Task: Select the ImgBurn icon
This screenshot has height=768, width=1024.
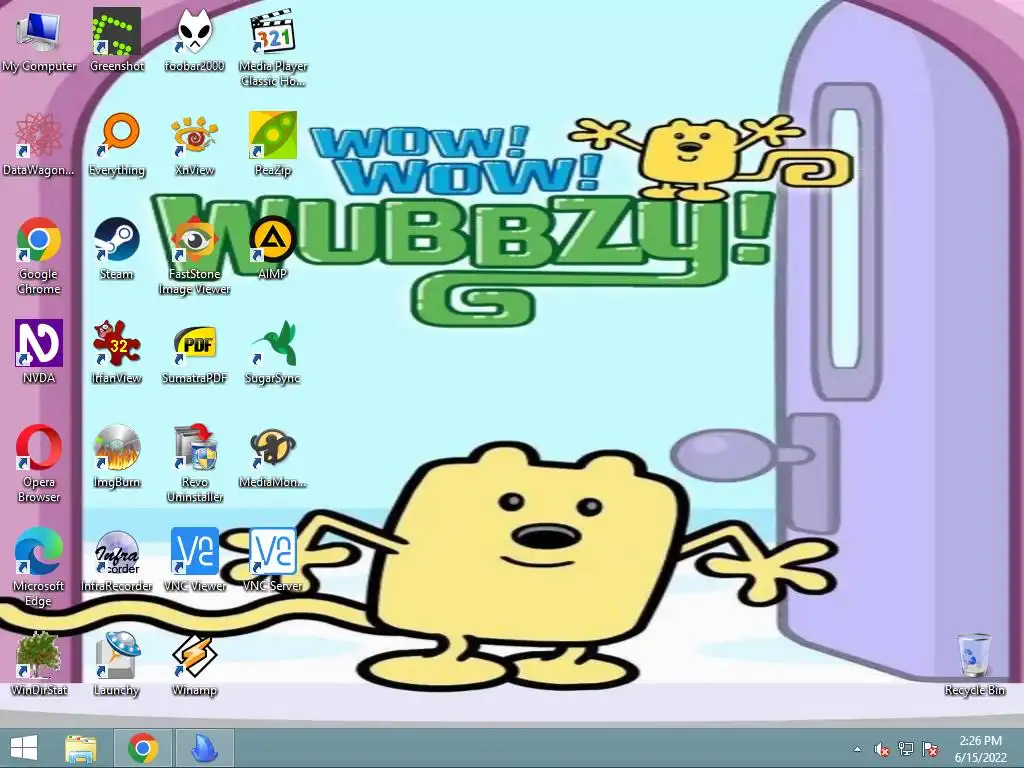Action: 117,456
